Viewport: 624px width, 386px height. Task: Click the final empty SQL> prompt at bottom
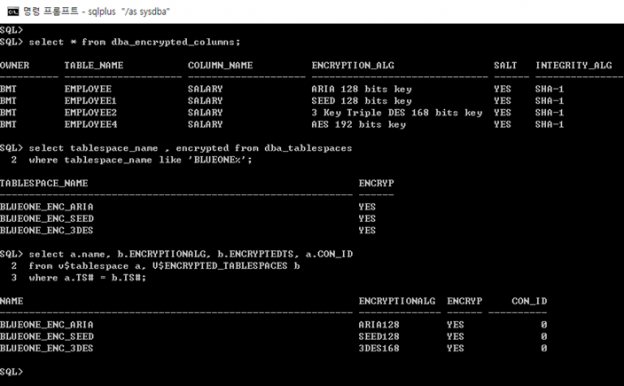pos(12,372)
